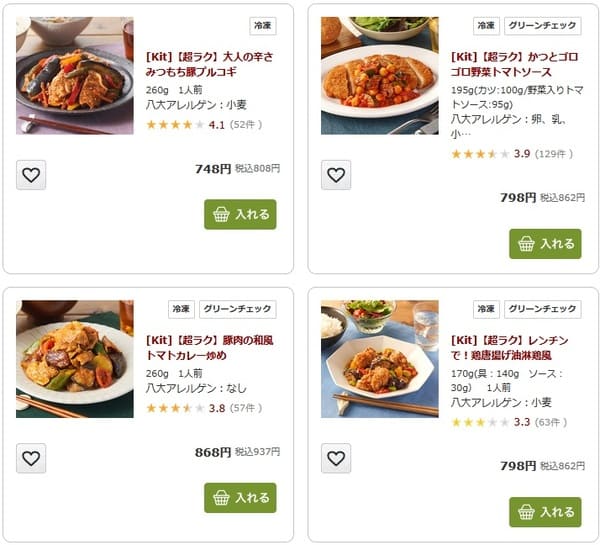Open かつとゴロゴロ野菜トマトソース product title
The width and height of the screenshot is (600, 545).
[514, 64]
